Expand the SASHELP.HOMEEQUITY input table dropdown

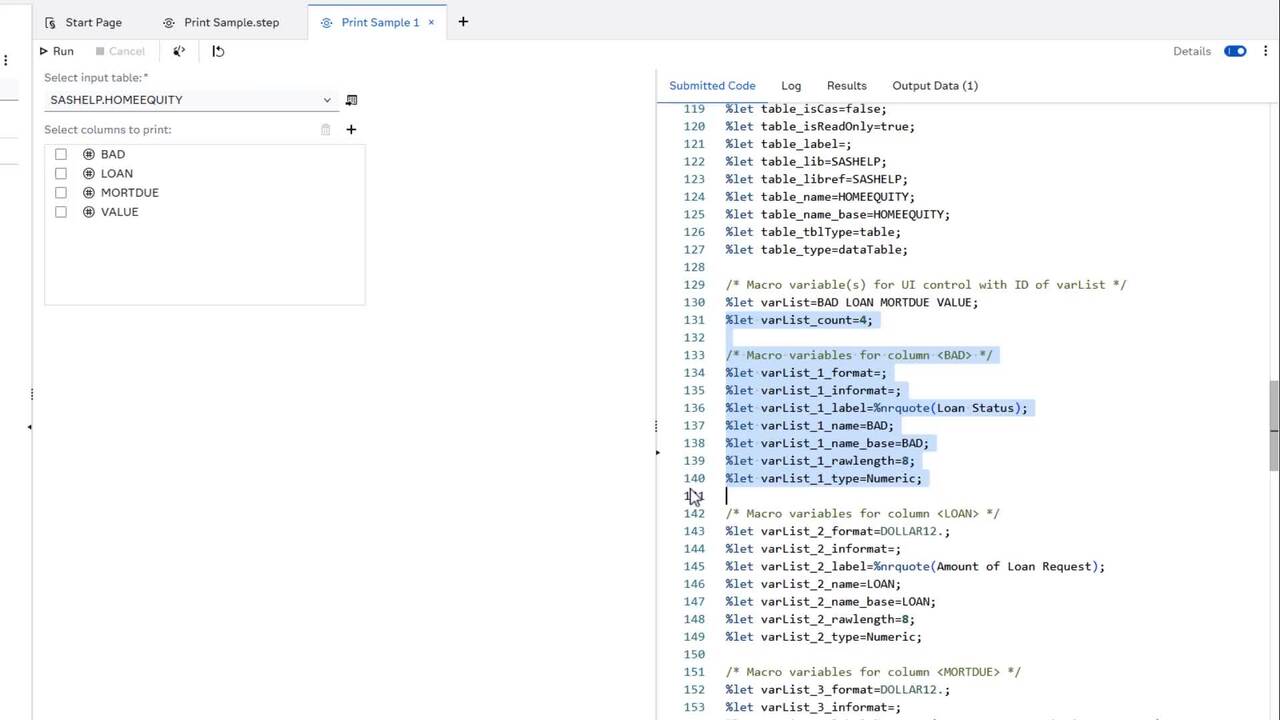tap(326, 100)
